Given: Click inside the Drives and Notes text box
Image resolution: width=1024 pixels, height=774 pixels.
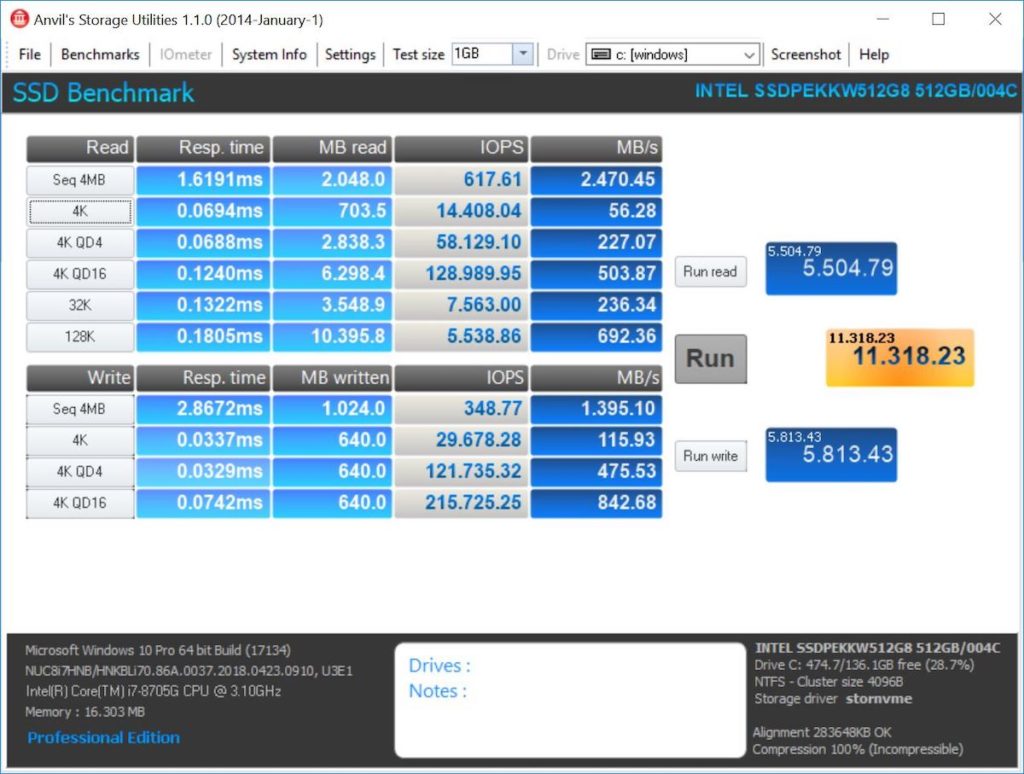Looking at the screenshot, I should pos(569,700).
